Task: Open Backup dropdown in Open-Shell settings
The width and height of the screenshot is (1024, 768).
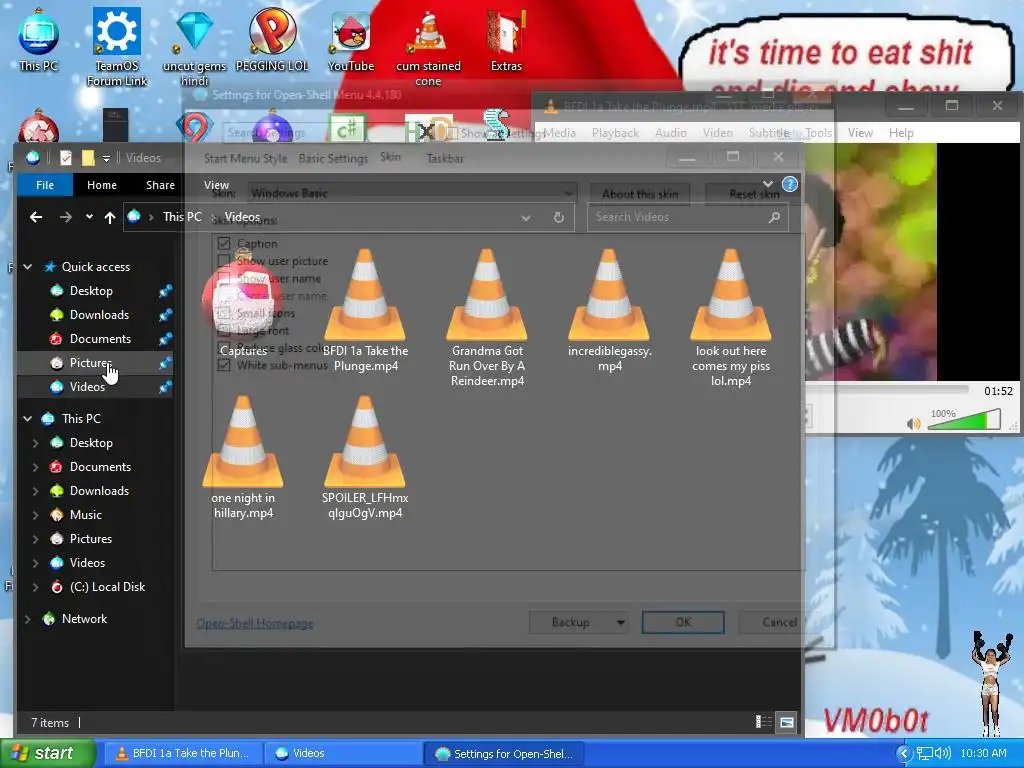Action: 620,622
